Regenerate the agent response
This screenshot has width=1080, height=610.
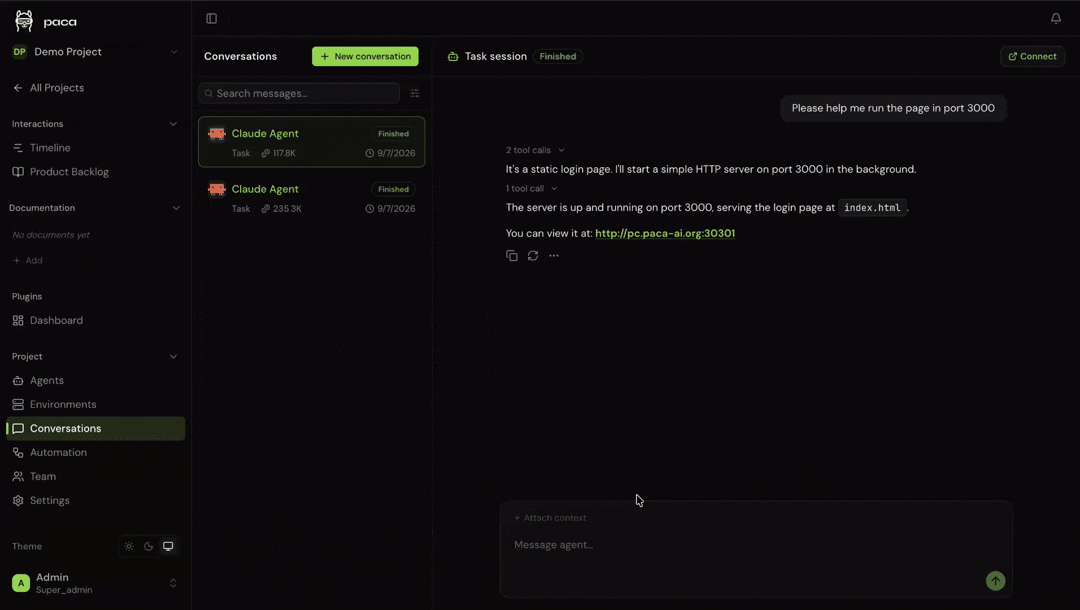[x=532, y=255]
